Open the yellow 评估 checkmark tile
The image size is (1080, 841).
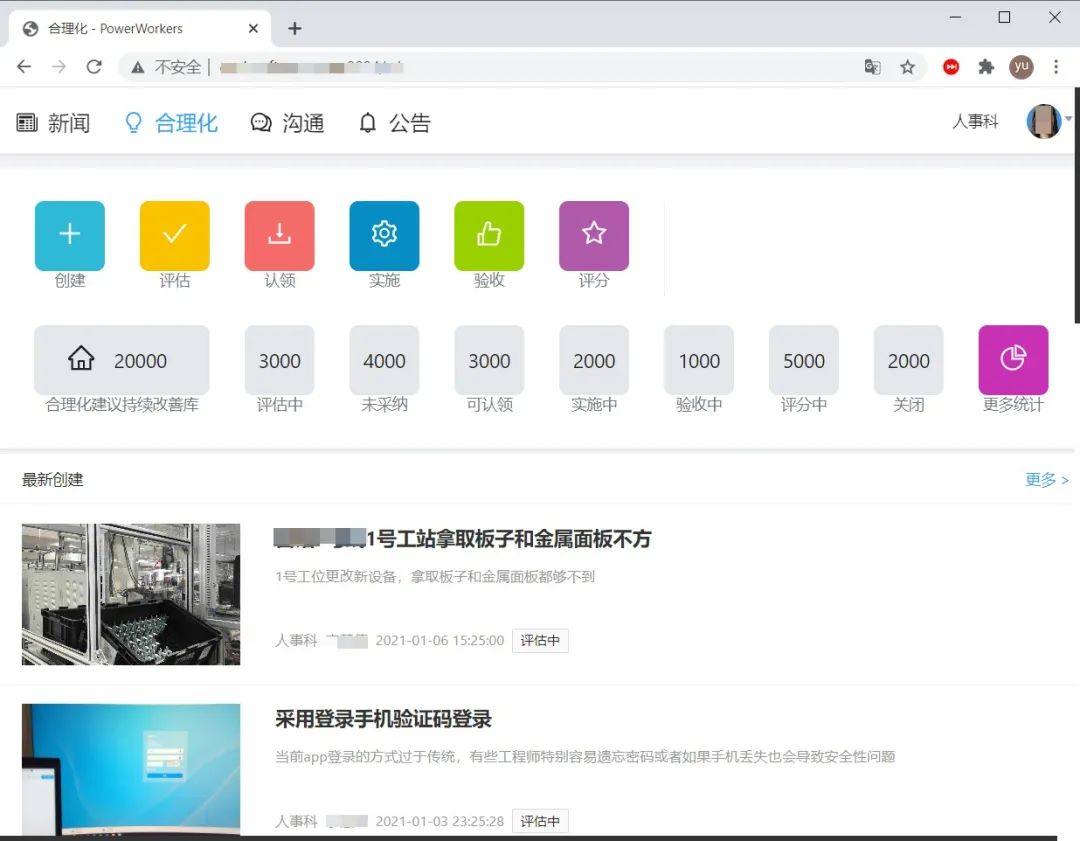pyautogui.click(x=174, y=236)
